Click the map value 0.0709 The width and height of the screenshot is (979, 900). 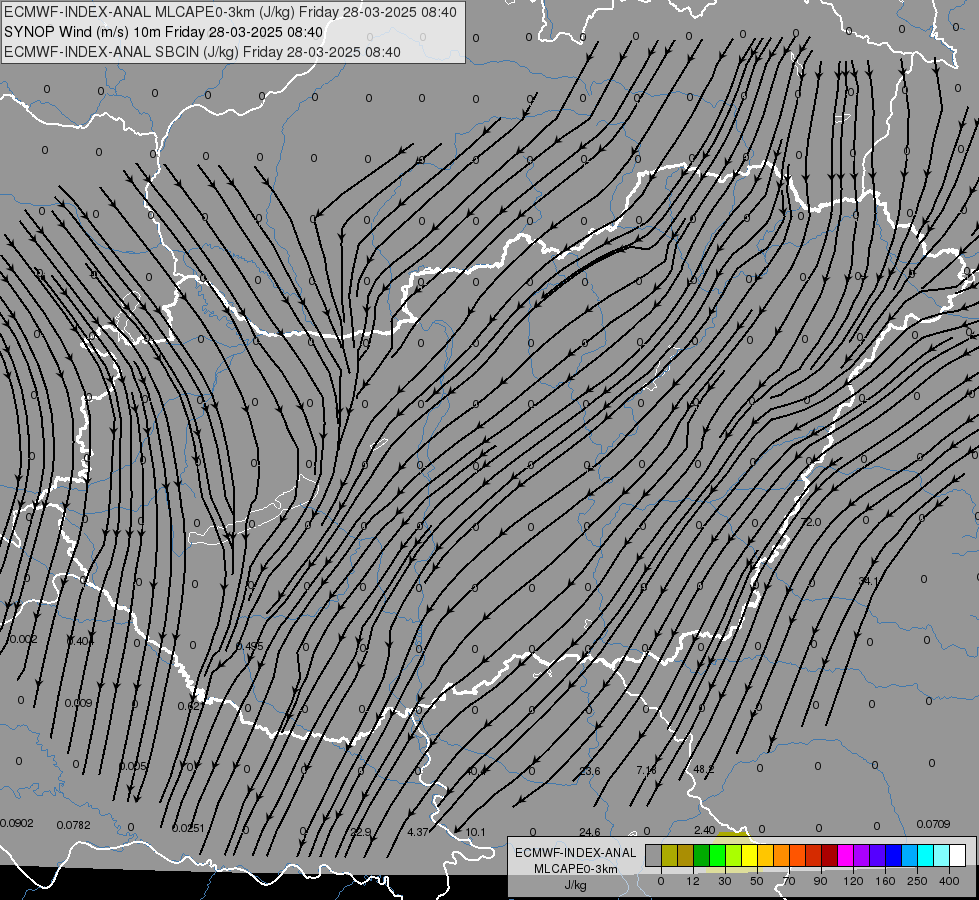933,824
